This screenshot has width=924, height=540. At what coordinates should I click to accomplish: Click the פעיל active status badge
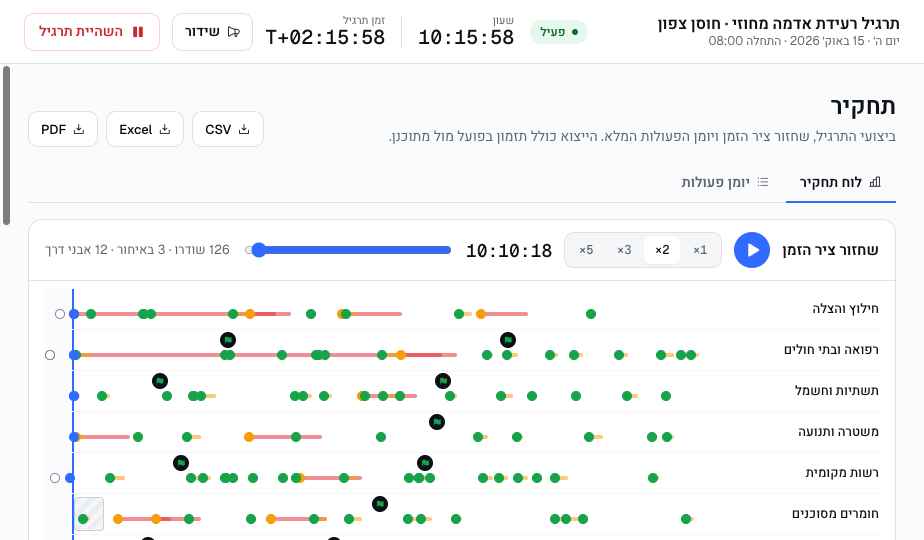pyautogui.click(x=559, y=32)
